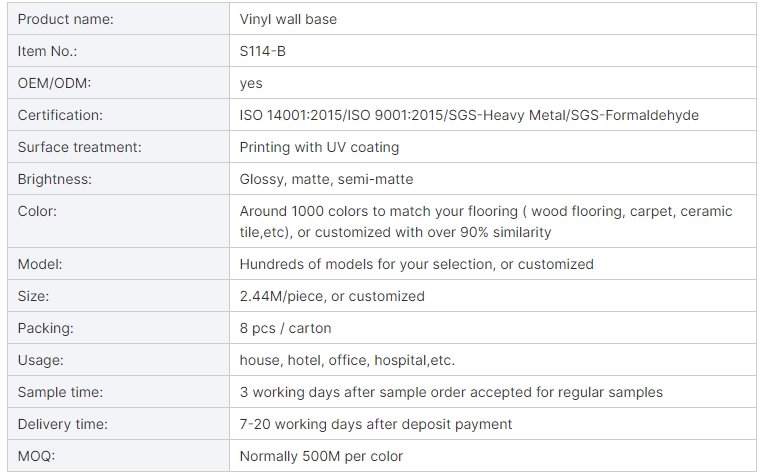
Task: Click the "MOQ:" label cell
Action: (x=36, y=456)
